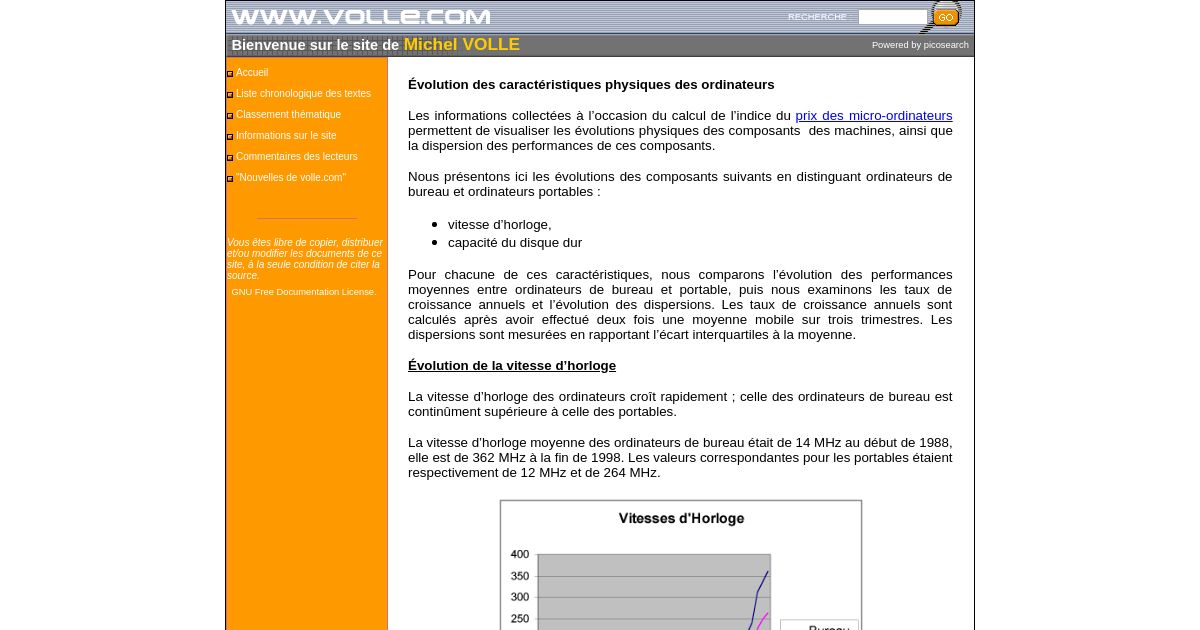Open the Accueil sidebar link
This screenshot has height=630, width=1200.
252,73
